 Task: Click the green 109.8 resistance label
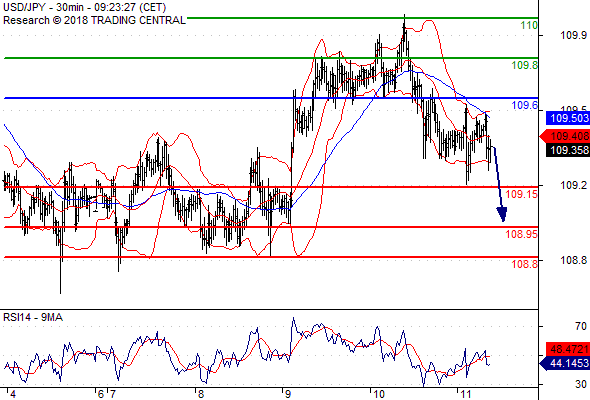click(525, 65)
